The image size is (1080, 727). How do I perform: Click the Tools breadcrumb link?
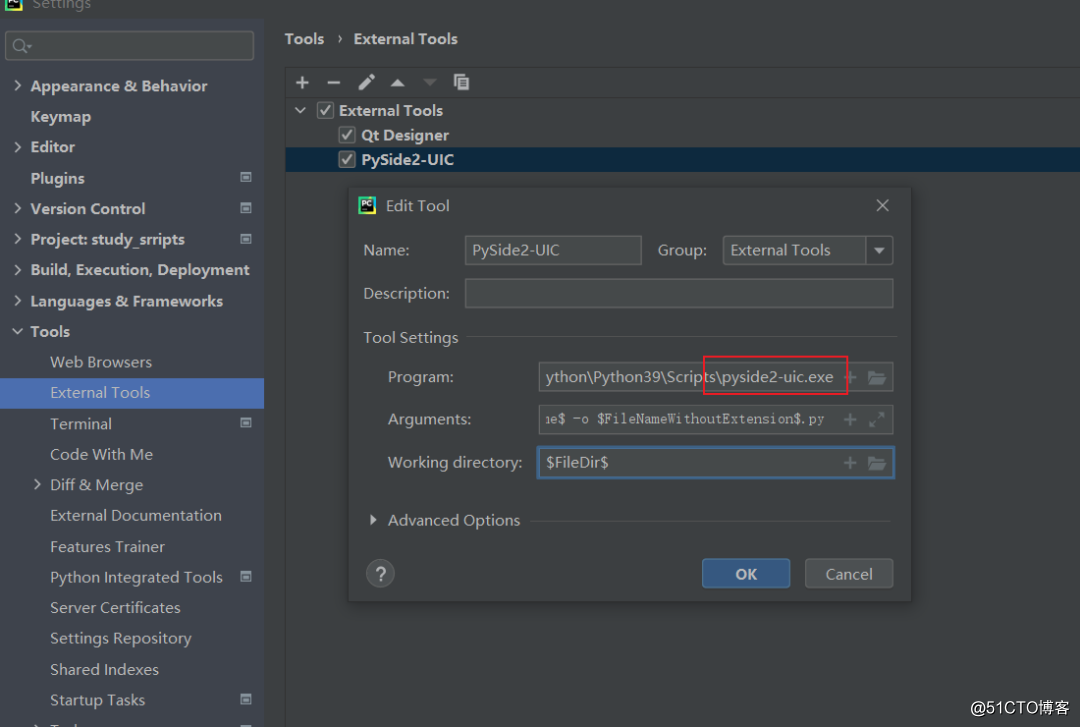(x=304, y=39)
